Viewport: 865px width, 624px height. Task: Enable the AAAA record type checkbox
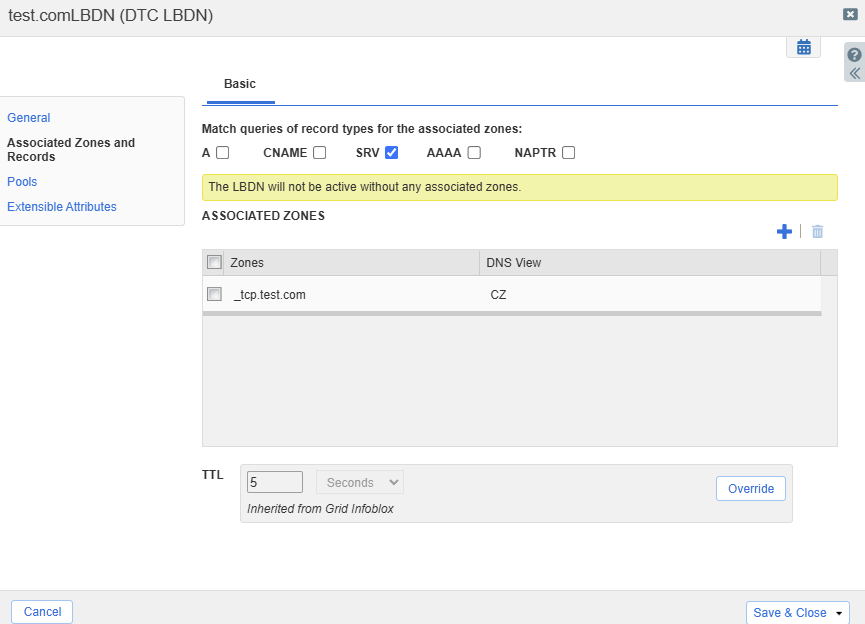[474, 153]
